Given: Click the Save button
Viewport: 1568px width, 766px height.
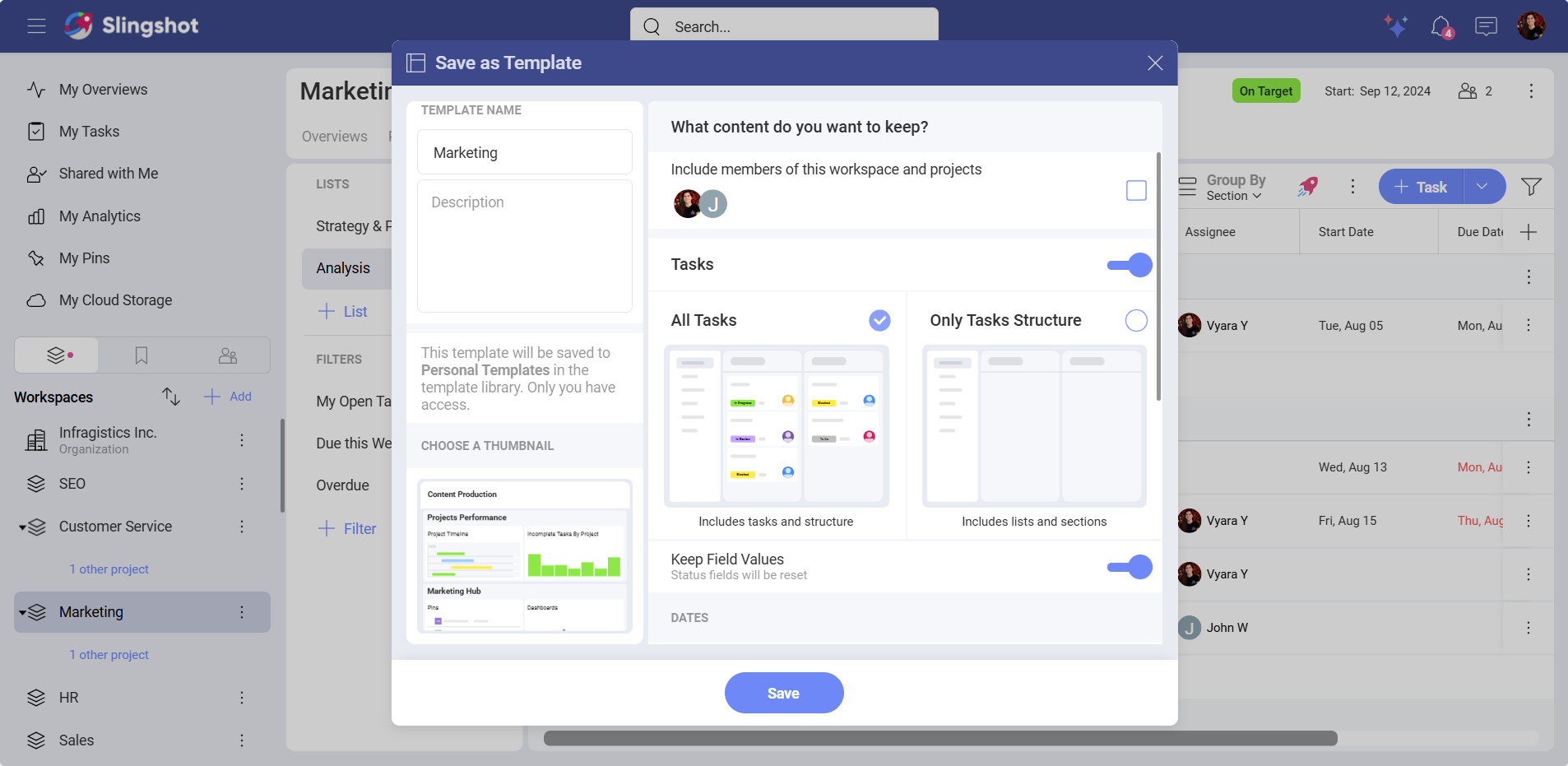Looking at the screenshot, I should click(782, 692).
